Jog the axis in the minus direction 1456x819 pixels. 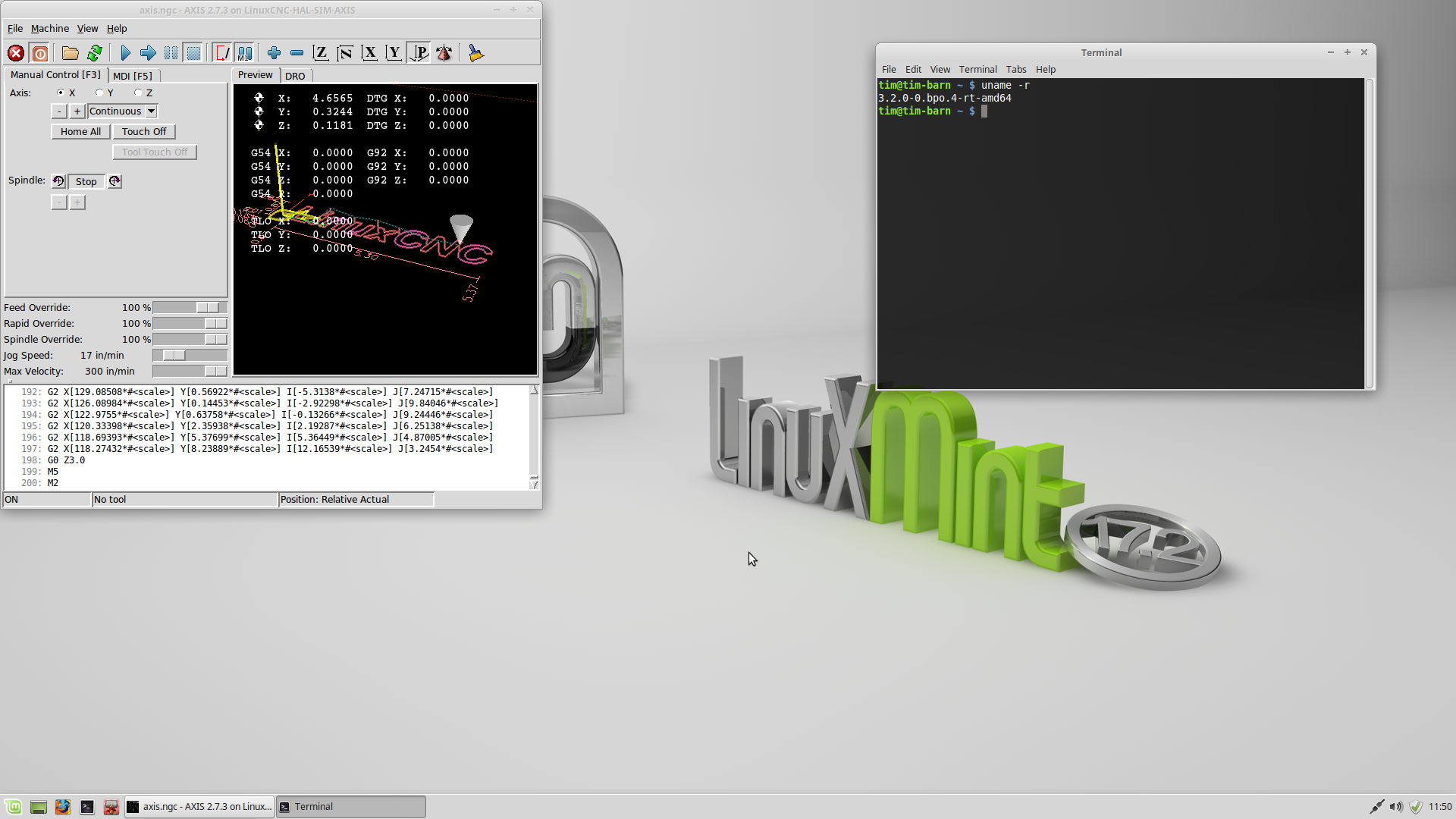(59, 111)
